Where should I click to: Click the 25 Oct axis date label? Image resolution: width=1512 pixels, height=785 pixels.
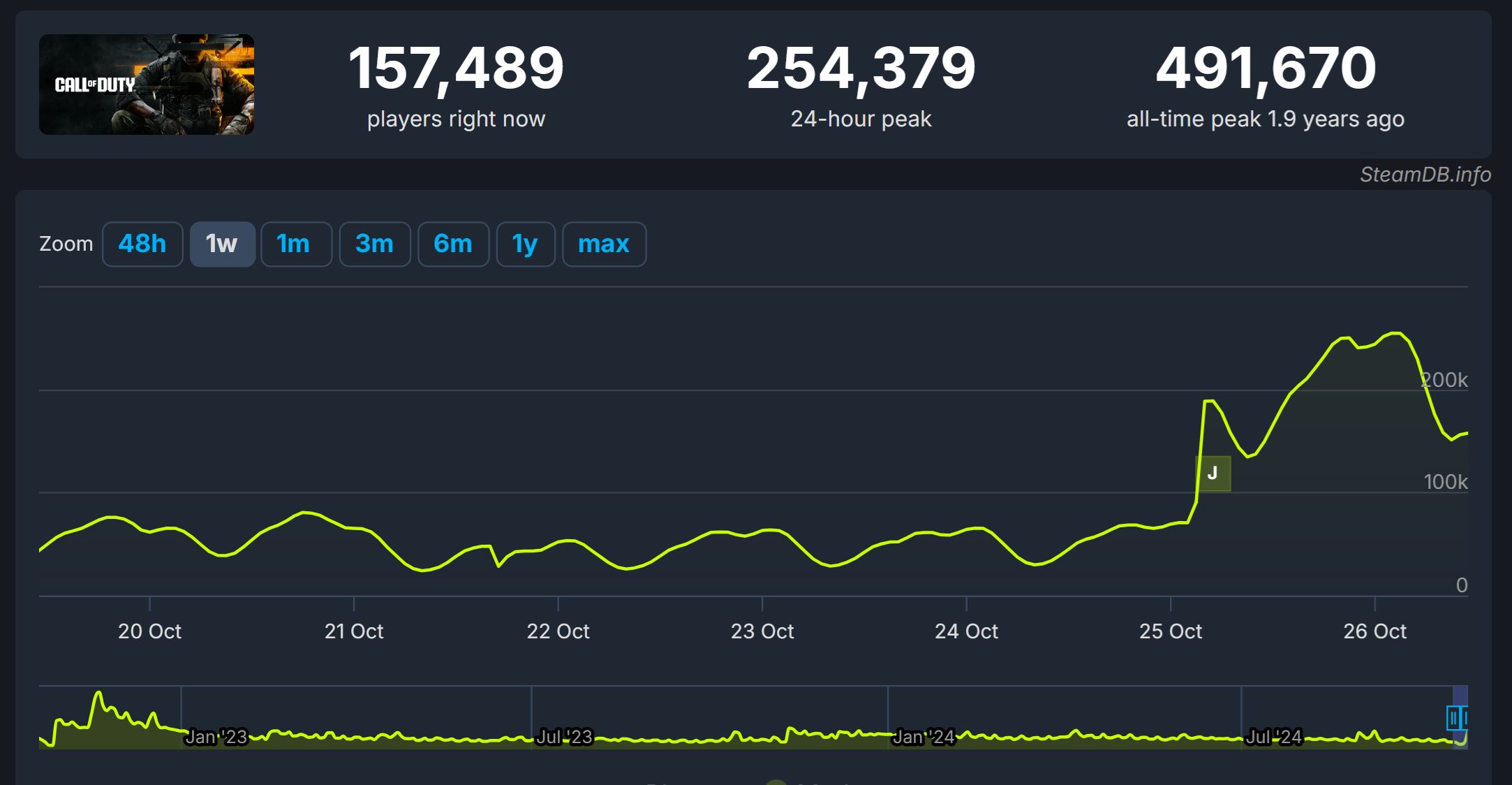click(x=1171, y=631)
